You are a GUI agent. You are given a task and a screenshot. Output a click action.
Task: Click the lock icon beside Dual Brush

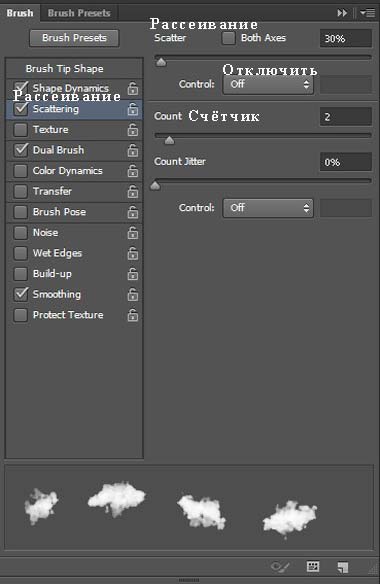[133, 150]
